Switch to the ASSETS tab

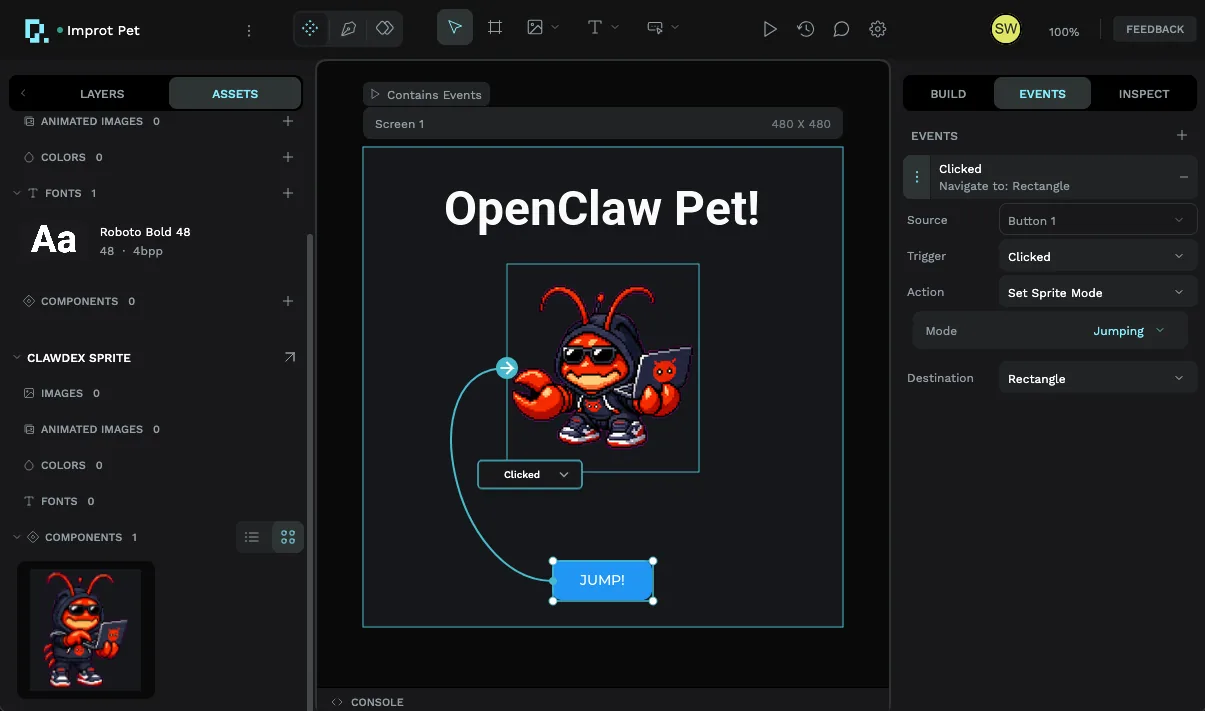[x=235, y=94]
